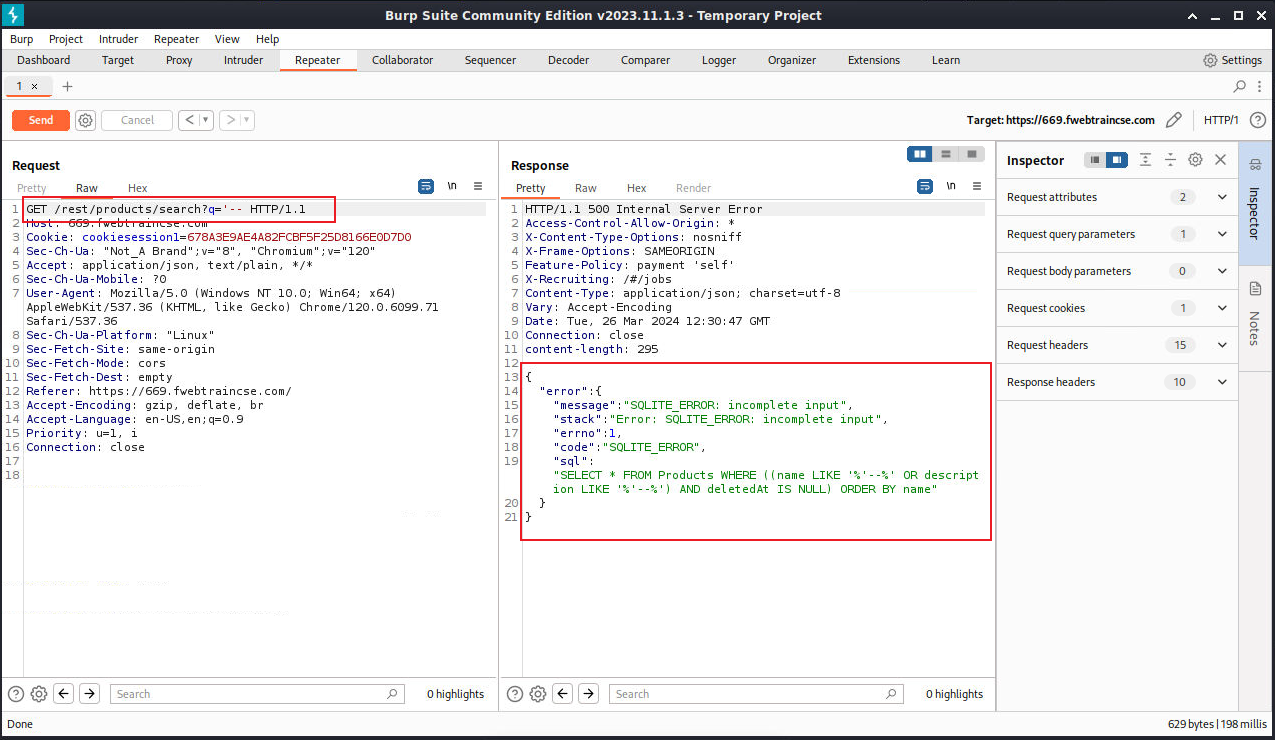Go to next request search match
This screenshot has width=1275, height=740.
[89, 694]
